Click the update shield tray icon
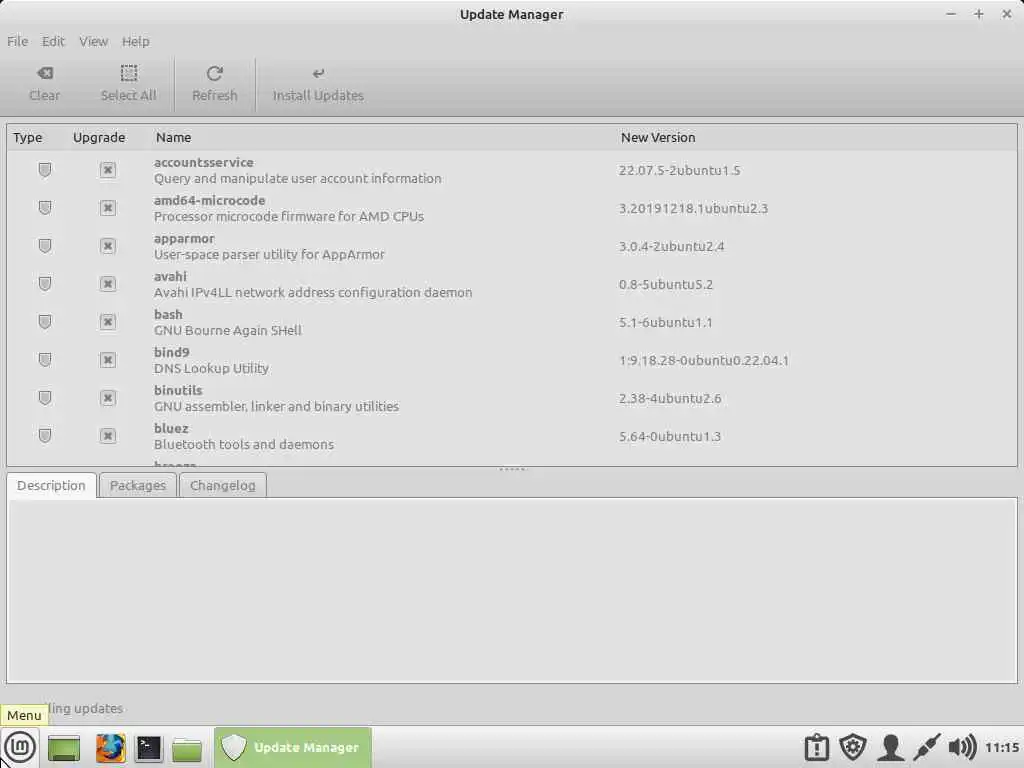This screenshot has width=1024, height=768. tap(852, 748)
